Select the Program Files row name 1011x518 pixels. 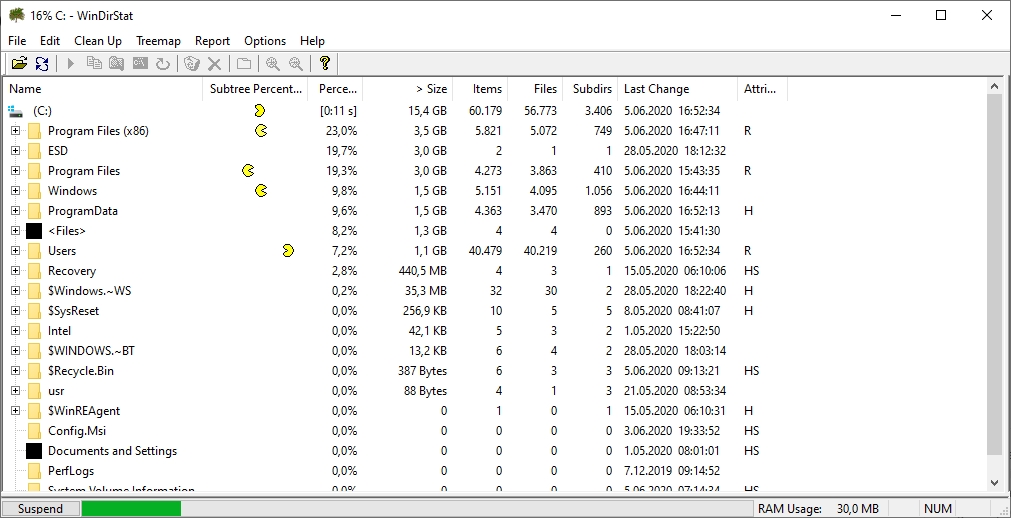(84, 171)
